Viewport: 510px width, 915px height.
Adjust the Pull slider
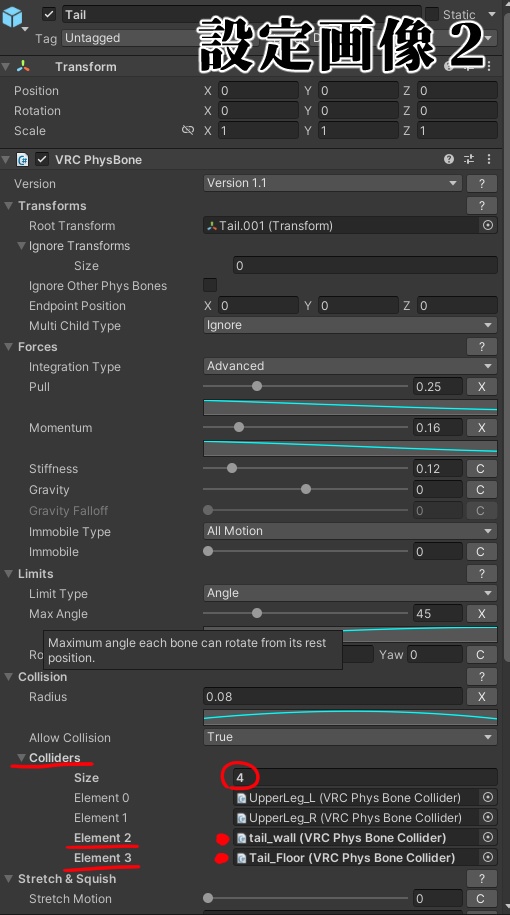click(305, 386)
